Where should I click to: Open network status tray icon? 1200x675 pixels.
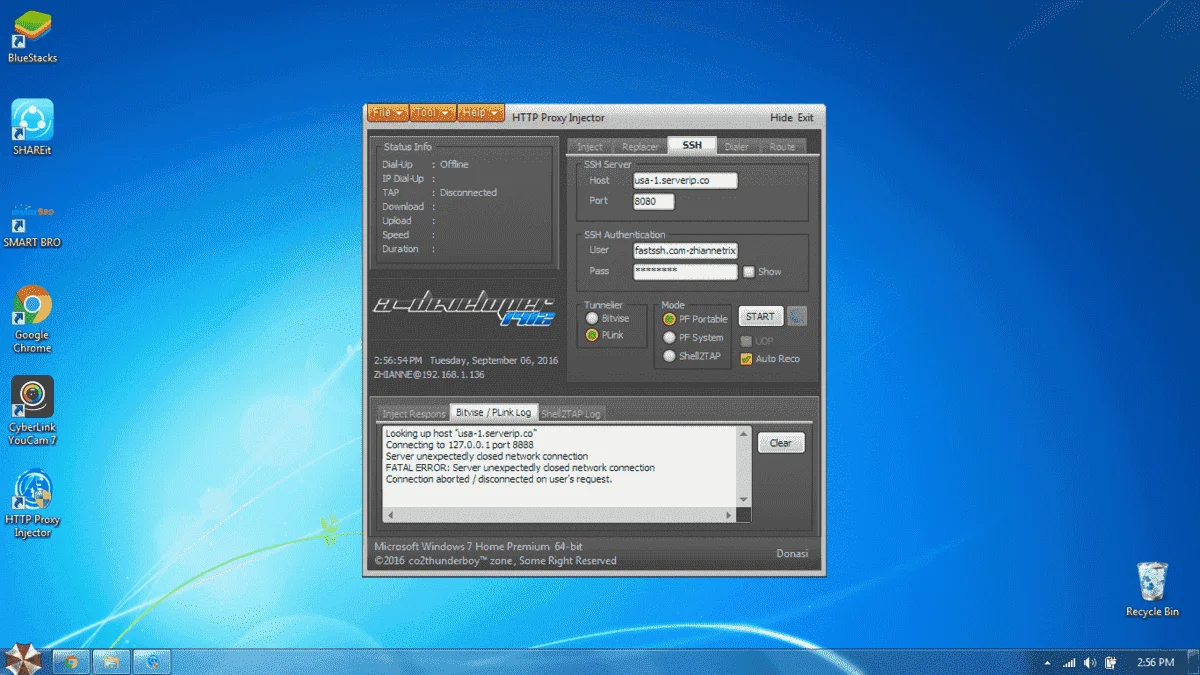(x=1069, y=662)
